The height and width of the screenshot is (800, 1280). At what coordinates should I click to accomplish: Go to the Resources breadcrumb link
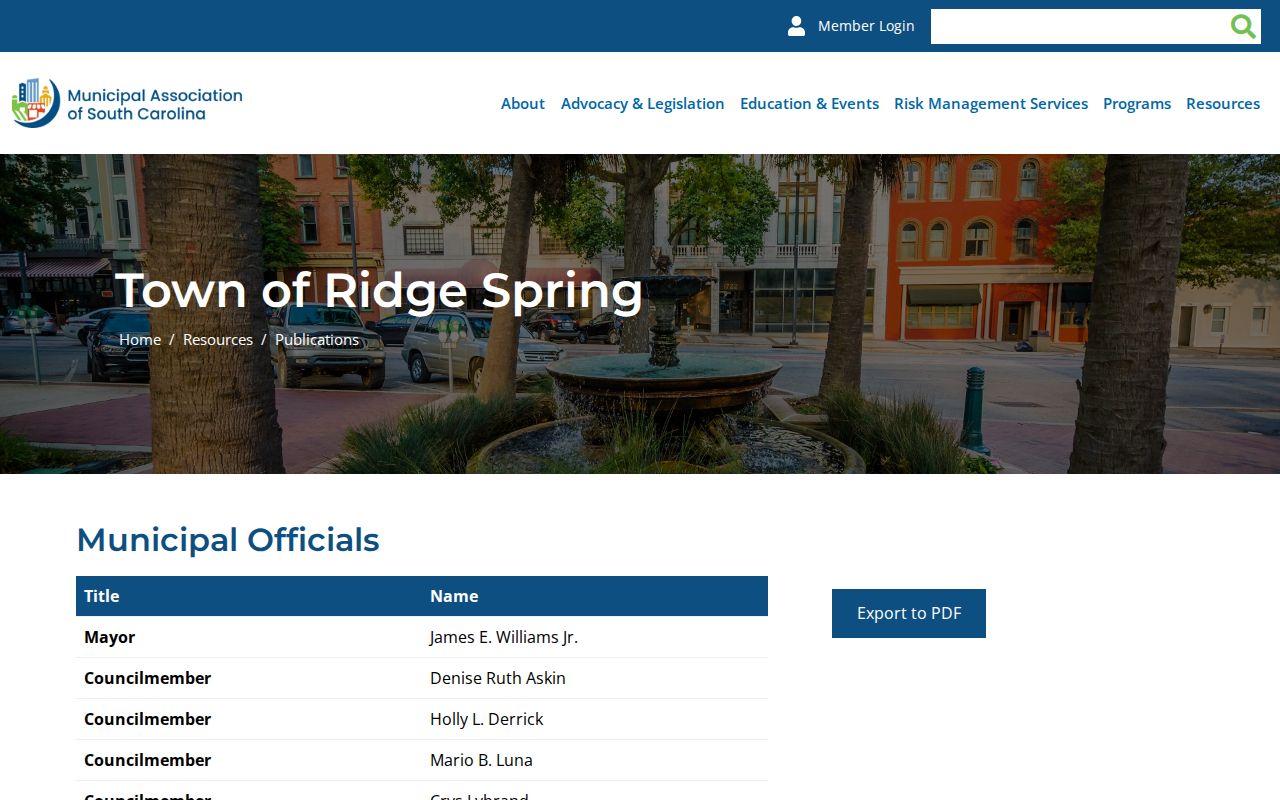tap(218, 339)
